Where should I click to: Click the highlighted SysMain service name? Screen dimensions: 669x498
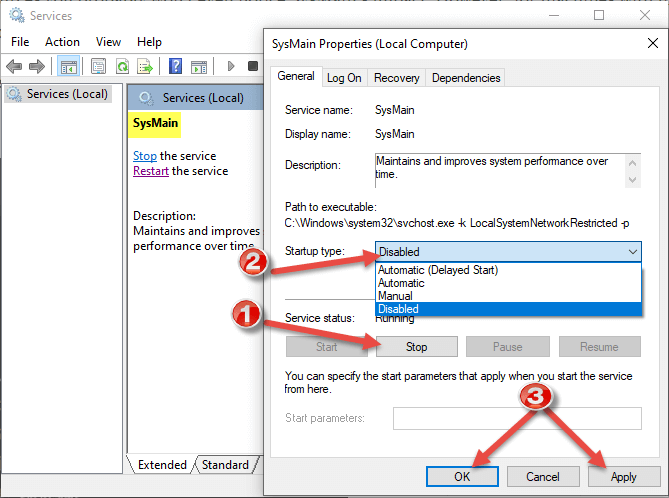tap(155, 123)
